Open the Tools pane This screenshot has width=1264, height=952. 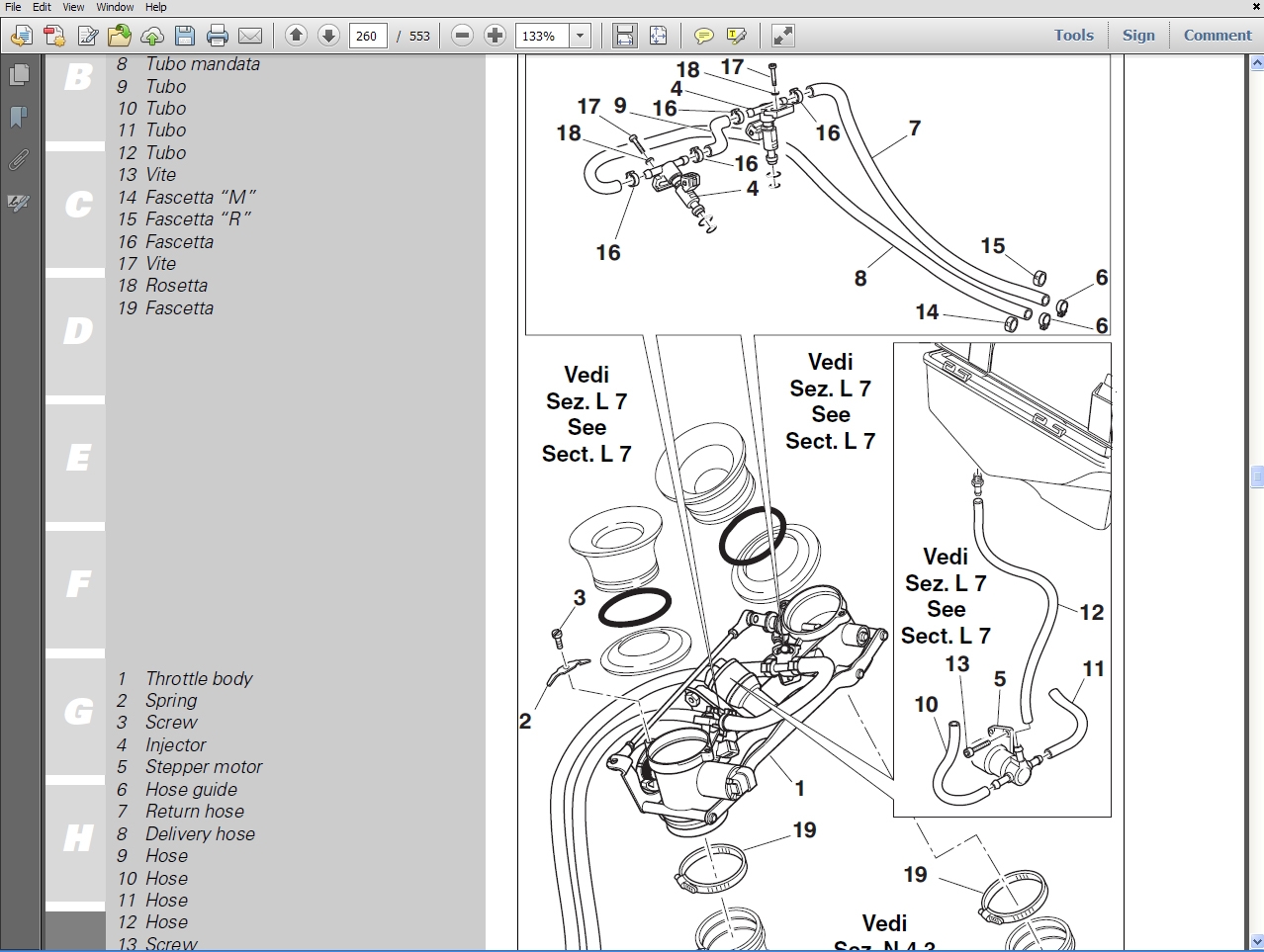point(1073,36)
